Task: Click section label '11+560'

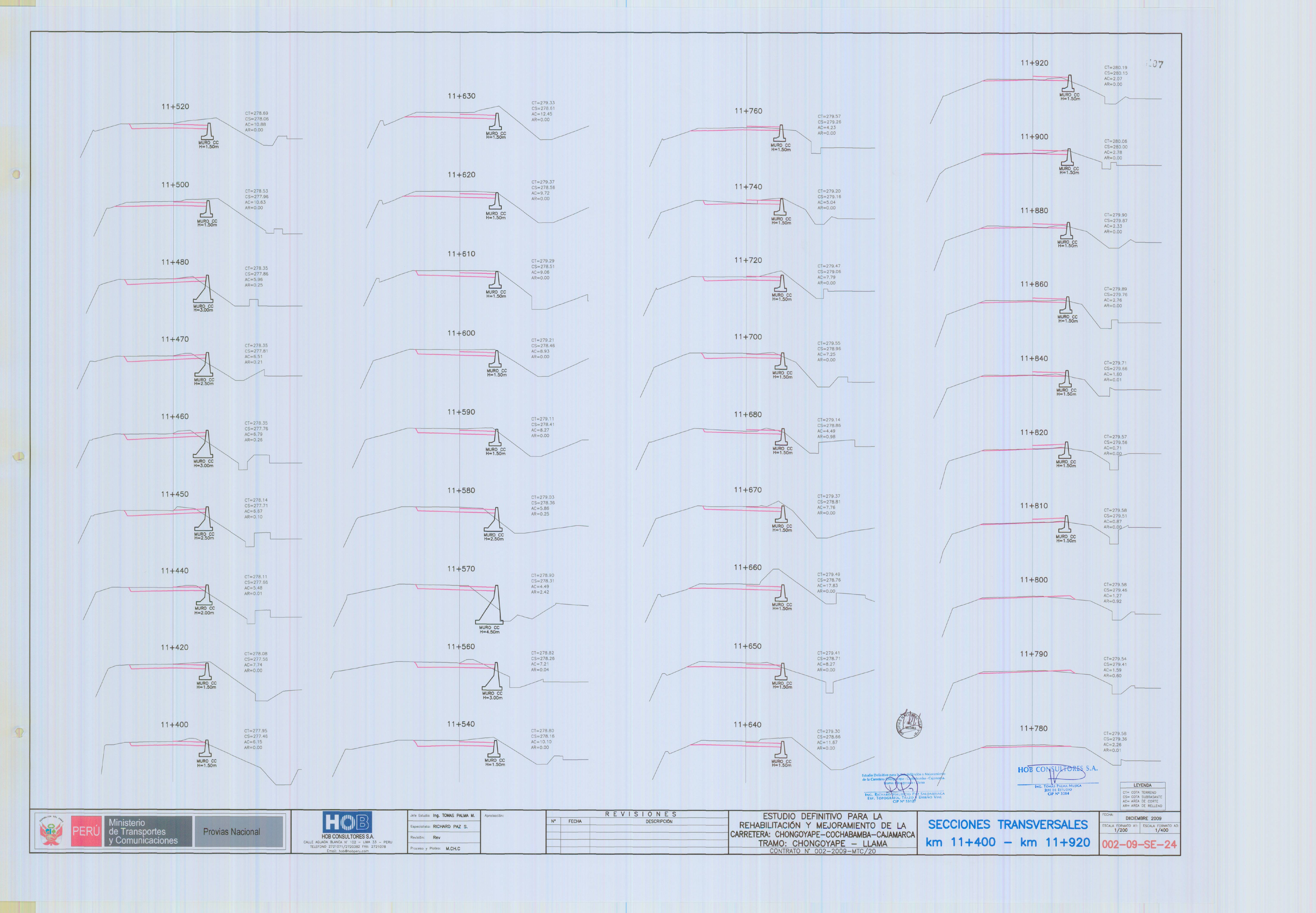Action: pyautogui.click(x=461, y=647)
